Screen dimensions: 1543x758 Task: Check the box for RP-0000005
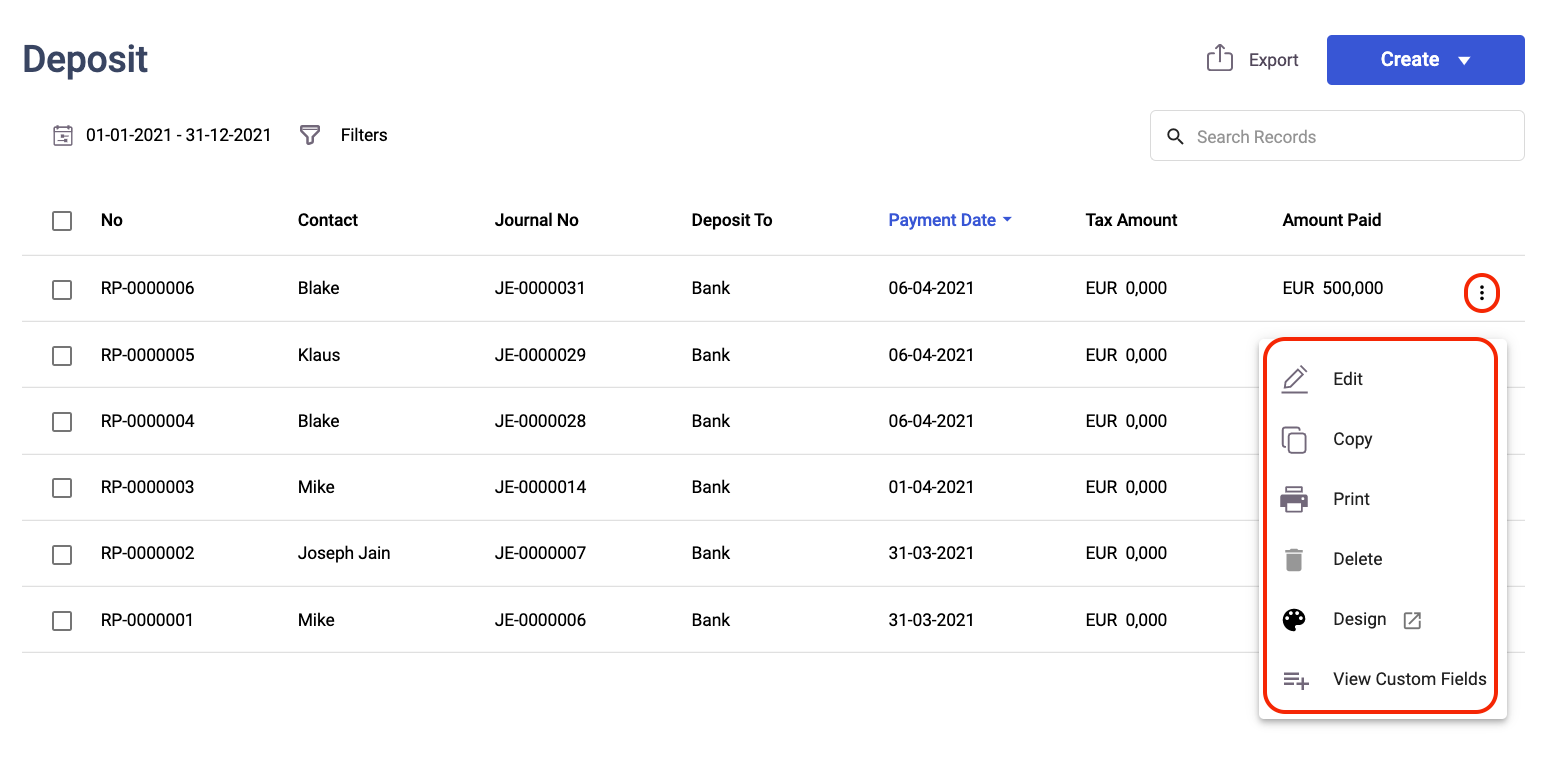point(62,355)
